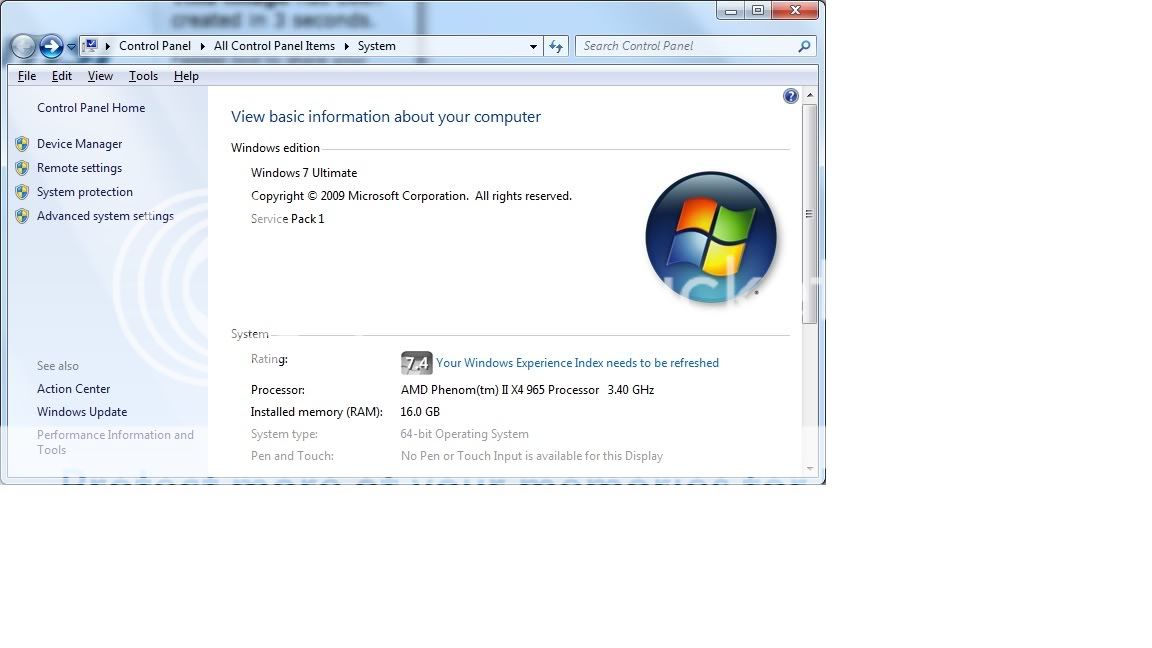Click the shield icon beside Device Manager

point(22,144)
